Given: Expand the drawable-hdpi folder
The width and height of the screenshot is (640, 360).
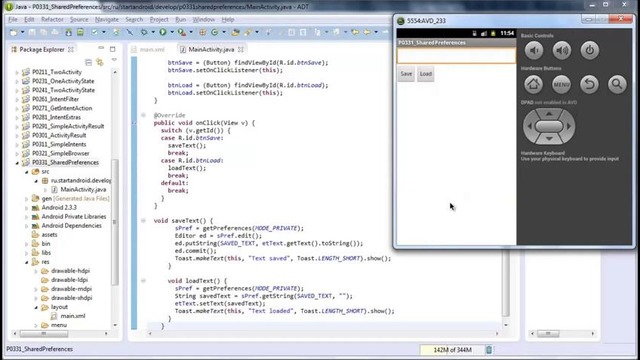Looking at the screenshot, I should pyautogui.click(x=36, y=271).
